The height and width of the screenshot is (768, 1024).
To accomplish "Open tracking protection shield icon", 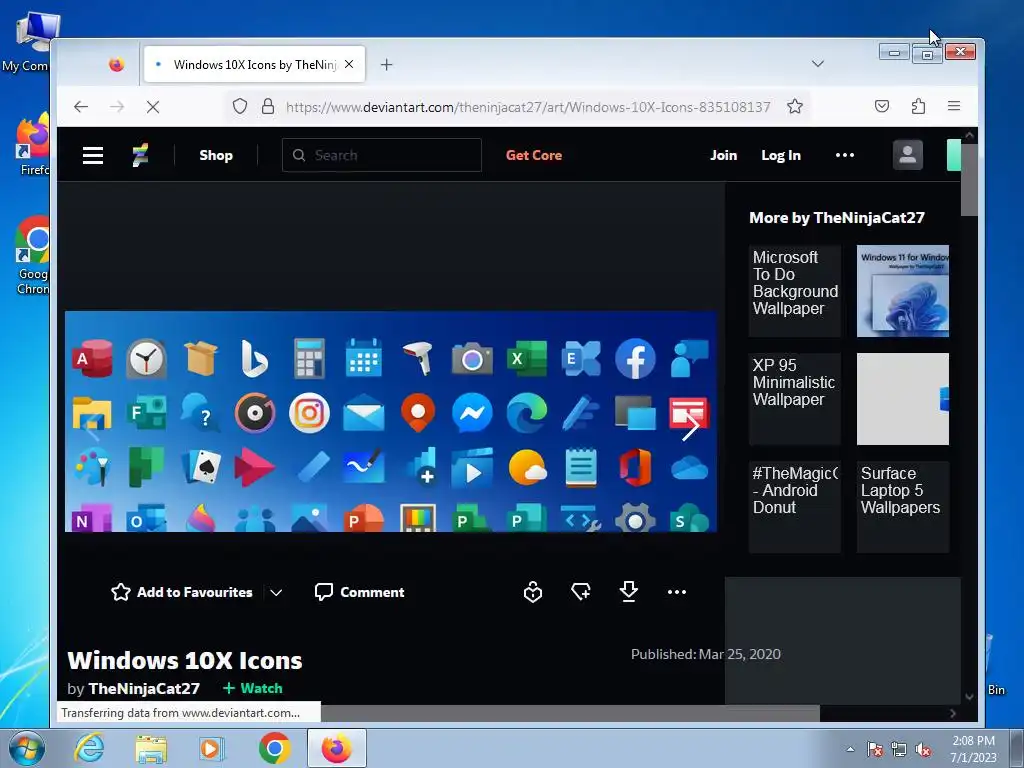I will [240, 106].
